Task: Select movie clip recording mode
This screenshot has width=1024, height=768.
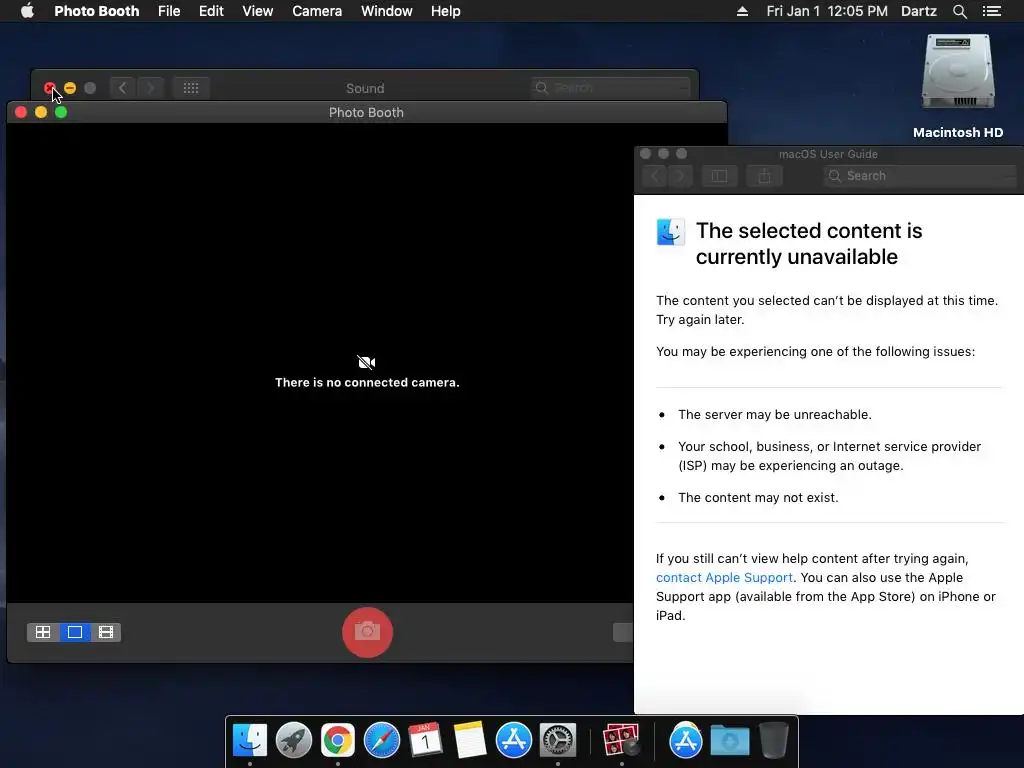Action: (x=106, y=632)
